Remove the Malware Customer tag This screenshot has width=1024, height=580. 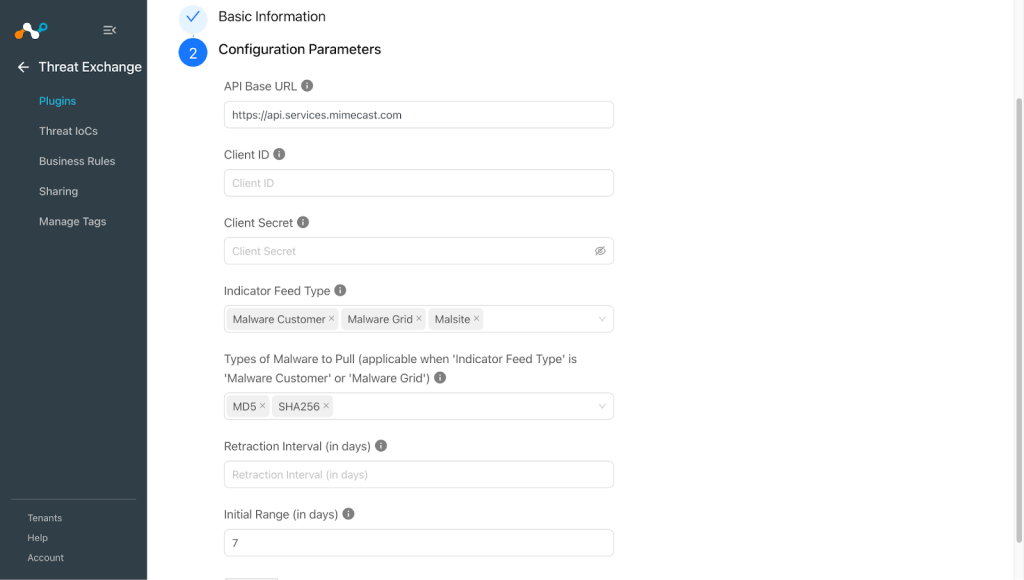coord(331,319)
